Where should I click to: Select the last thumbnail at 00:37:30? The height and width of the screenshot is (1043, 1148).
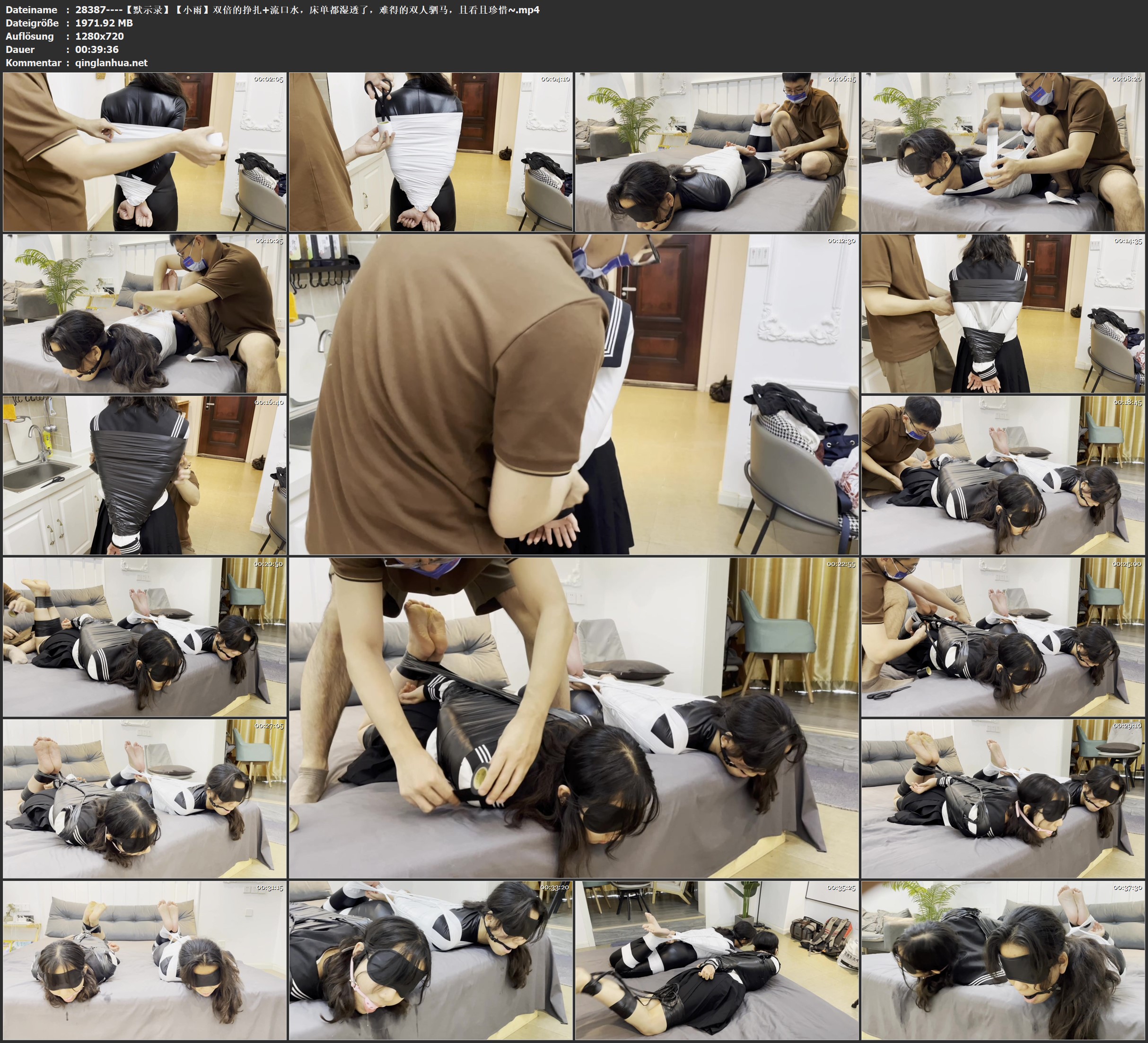1003,960
